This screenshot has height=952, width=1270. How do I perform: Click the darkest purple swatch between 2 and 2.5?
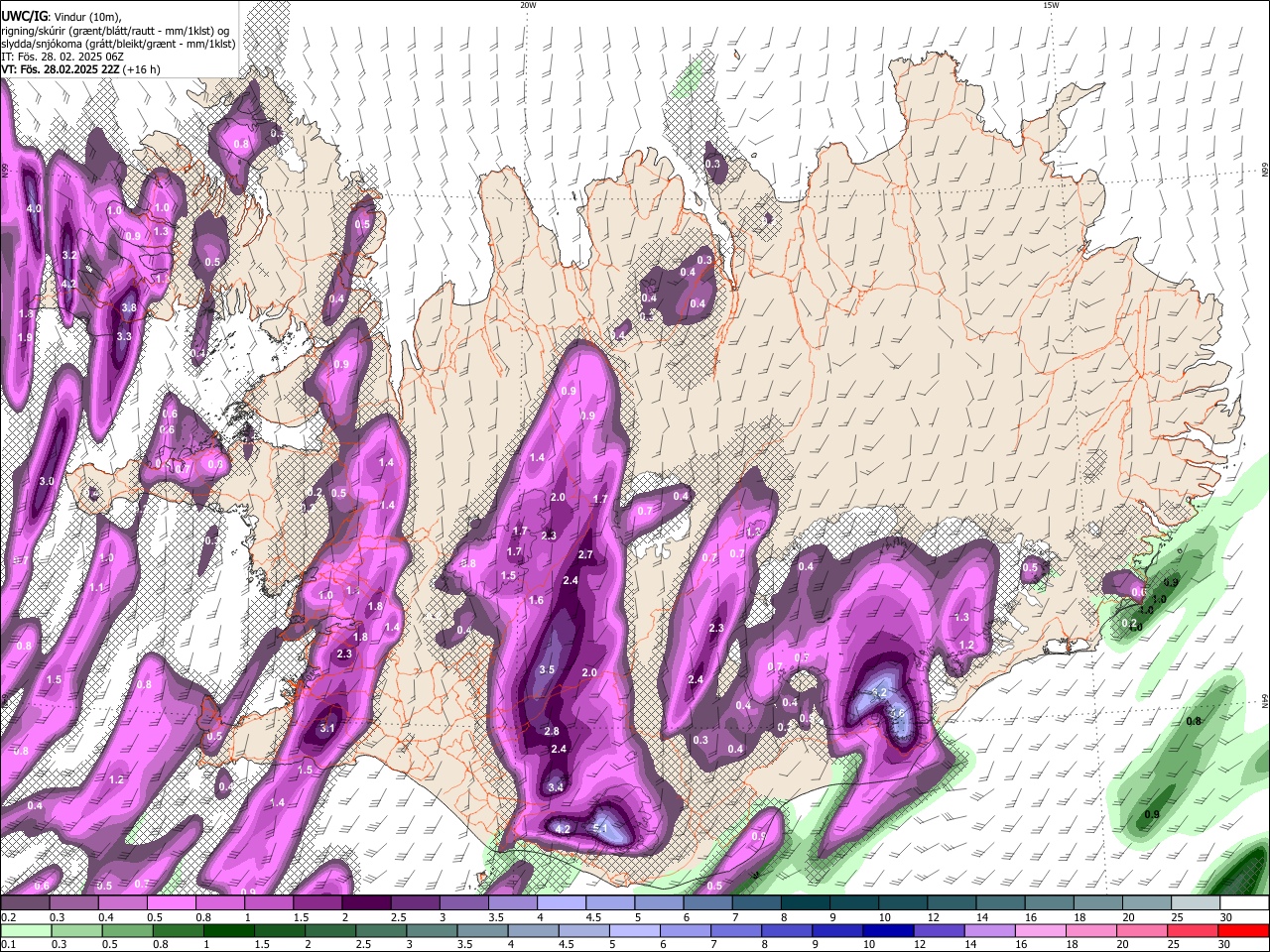click(366, 902)
